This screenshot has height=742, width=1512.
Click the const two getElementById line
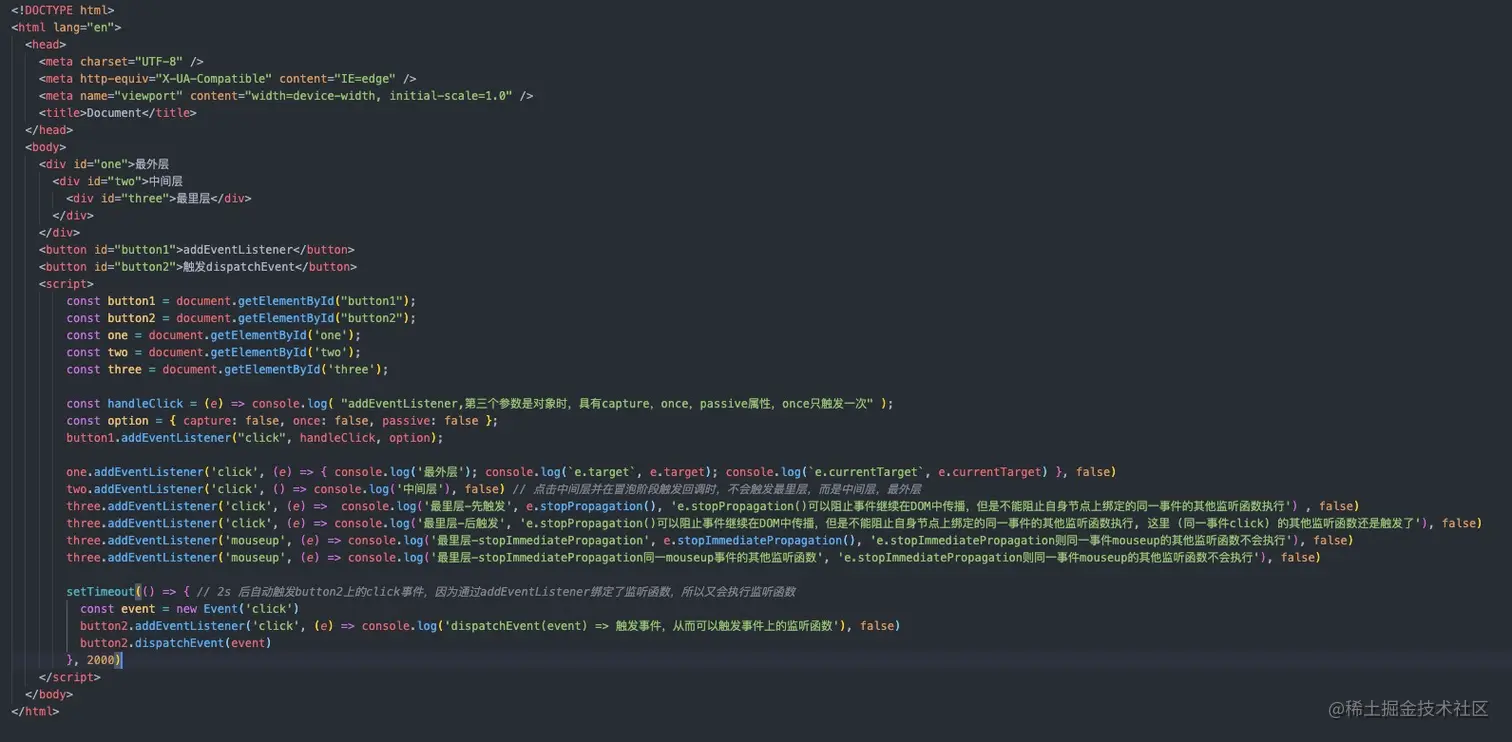point(214,352)
